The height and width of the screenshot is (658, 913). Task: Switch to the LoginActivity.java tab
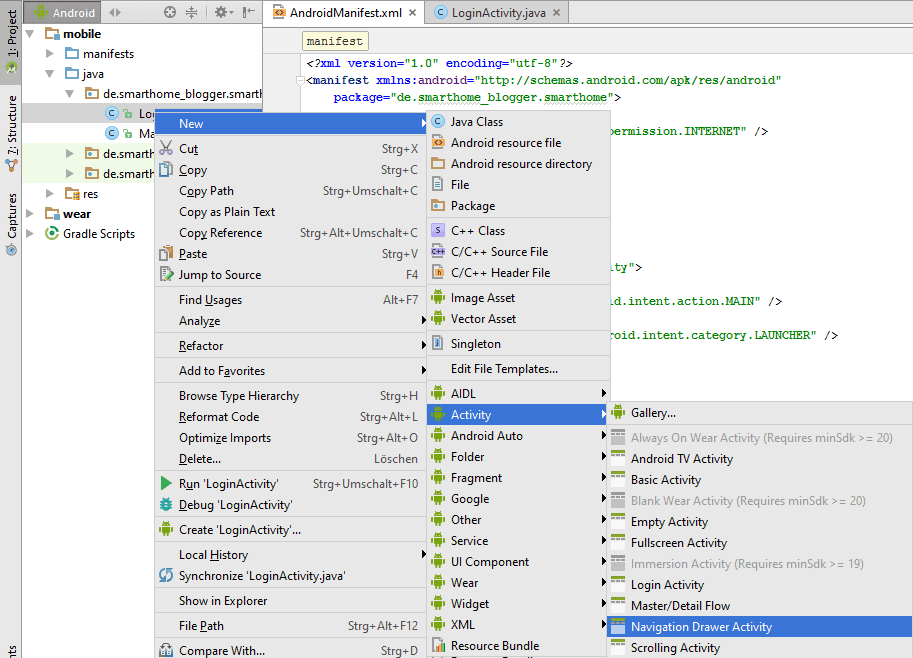click(497, 13)
